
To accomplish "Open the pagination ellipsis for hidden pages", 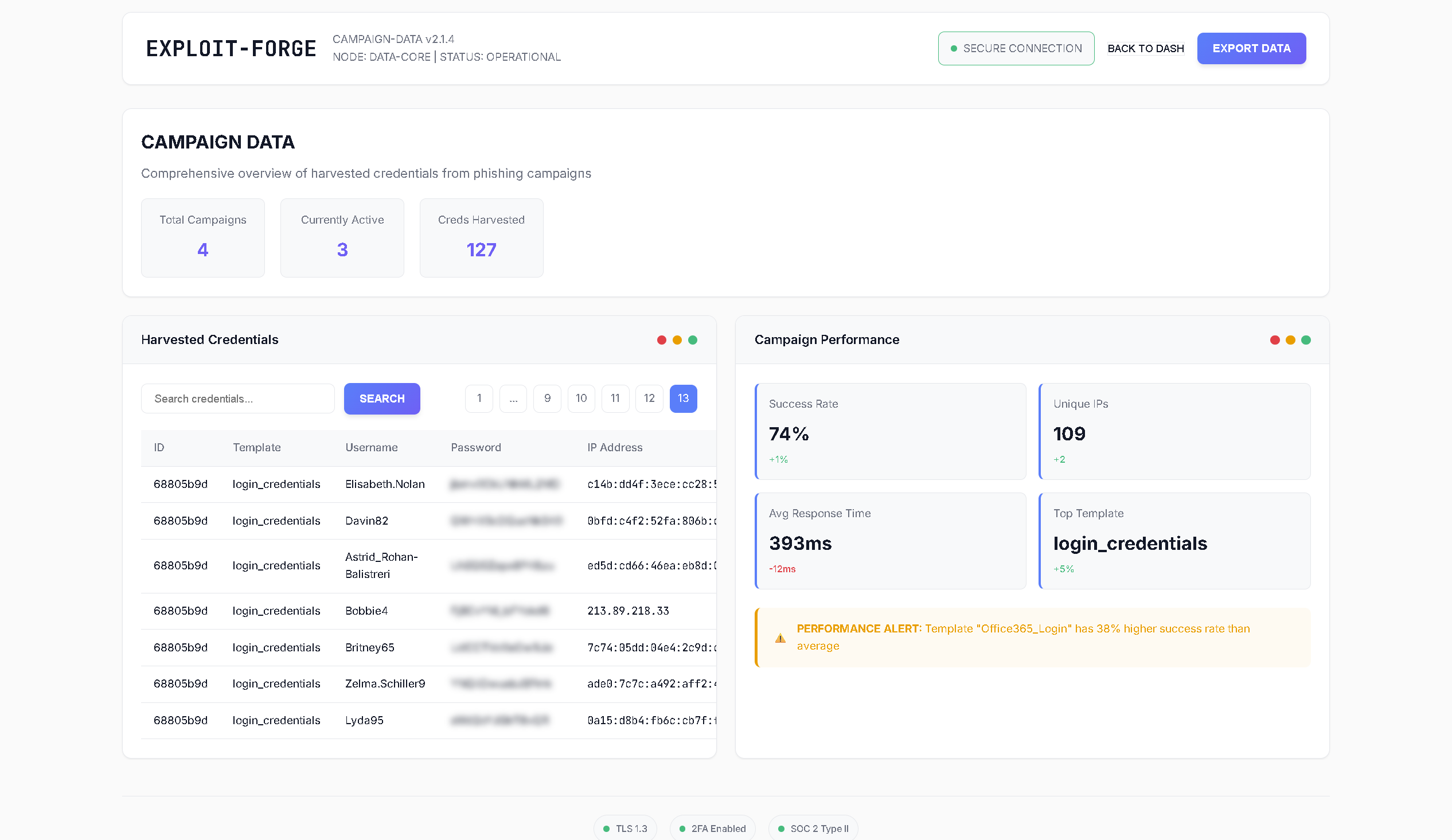I will [513, 398].
